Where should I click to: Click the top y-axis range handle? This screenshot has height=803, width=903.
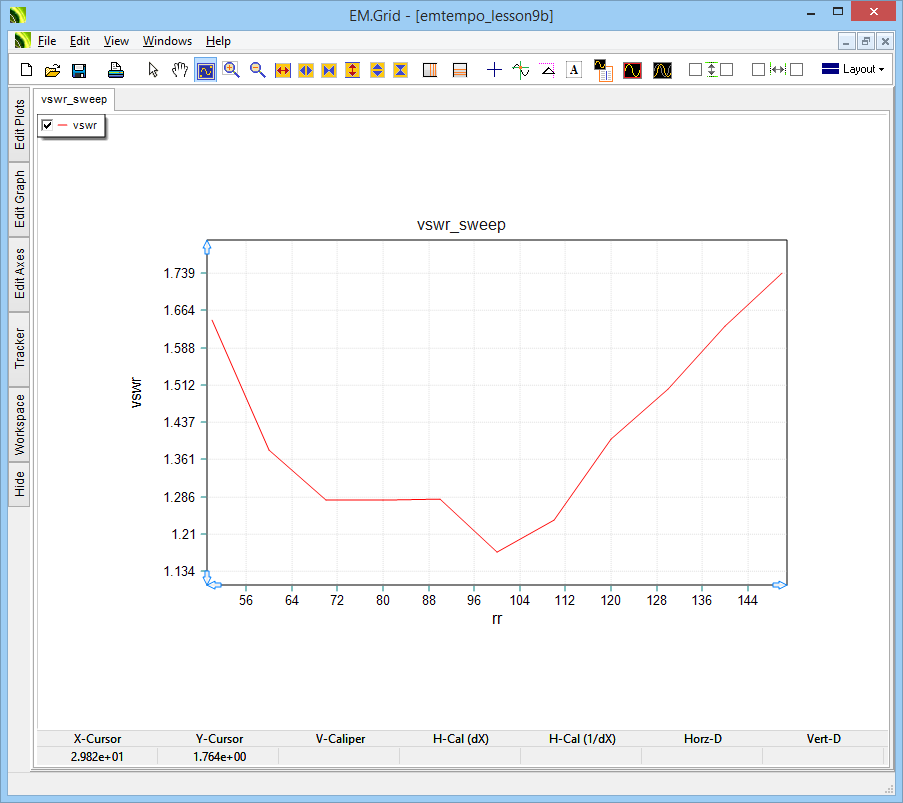207,246
